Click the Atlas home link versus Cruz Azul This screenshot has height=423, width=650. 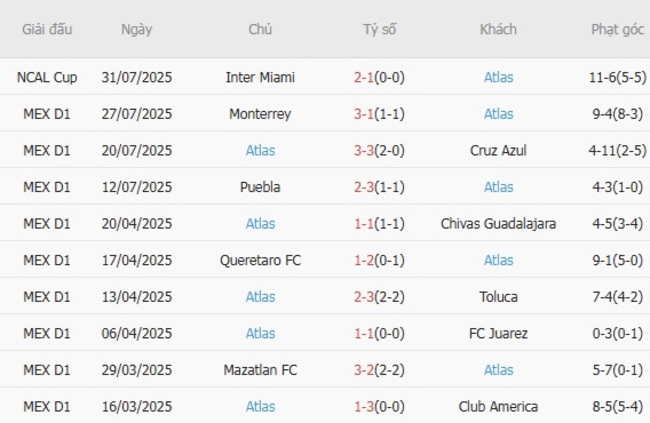click(260, 150)
